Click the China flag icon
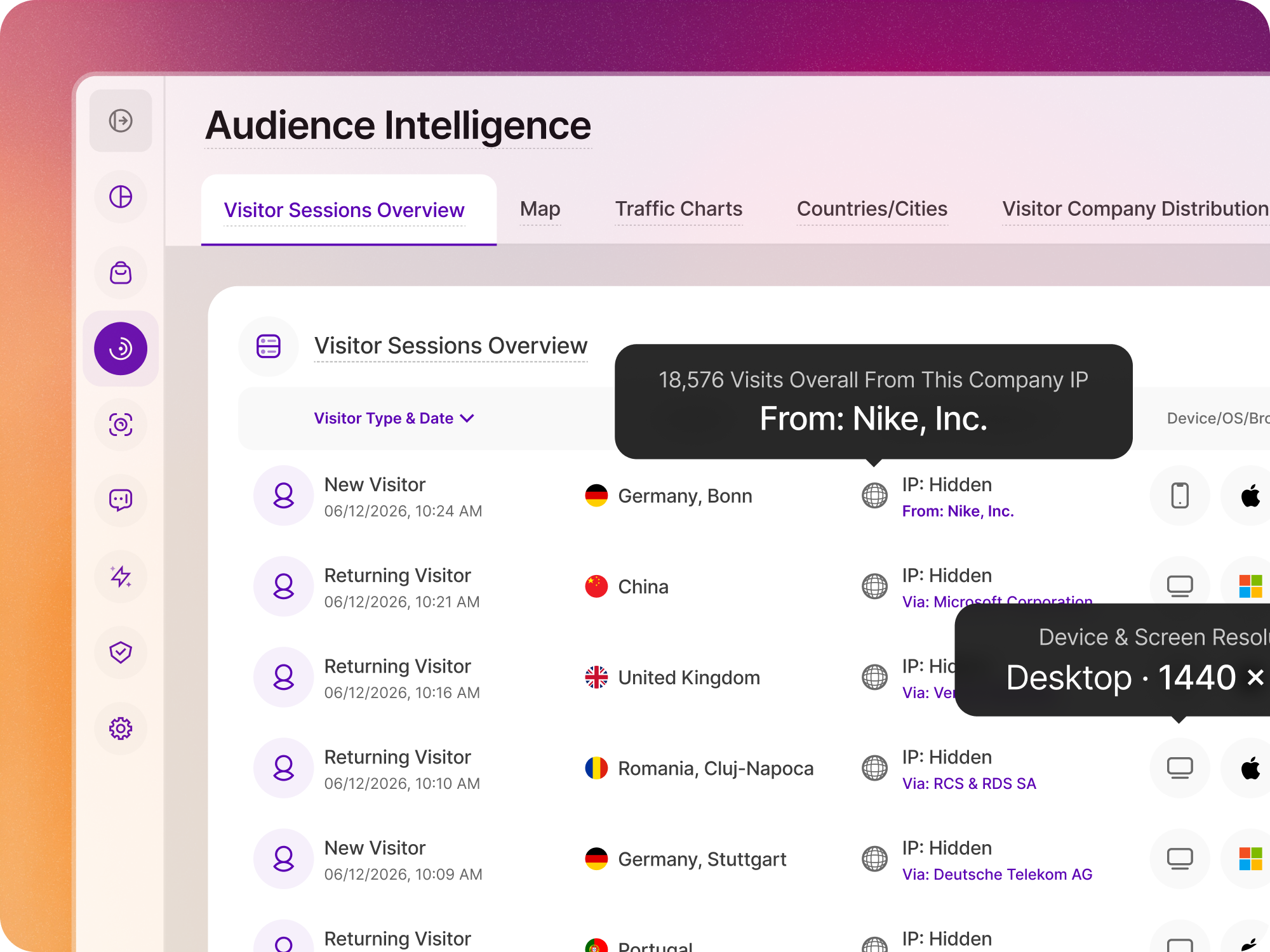The image size is (1270, 952). (x=596, y=586)
